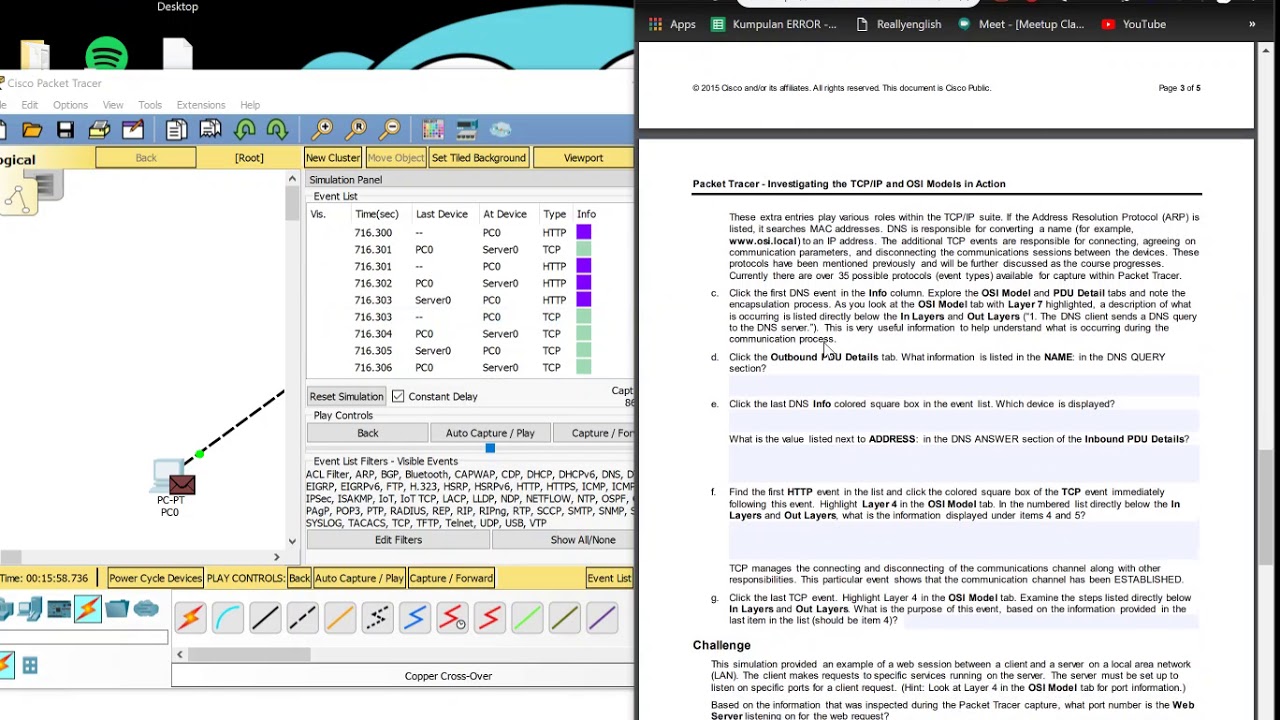
Task: Click Event List button in bottom bar
Action: coord(609,578)
